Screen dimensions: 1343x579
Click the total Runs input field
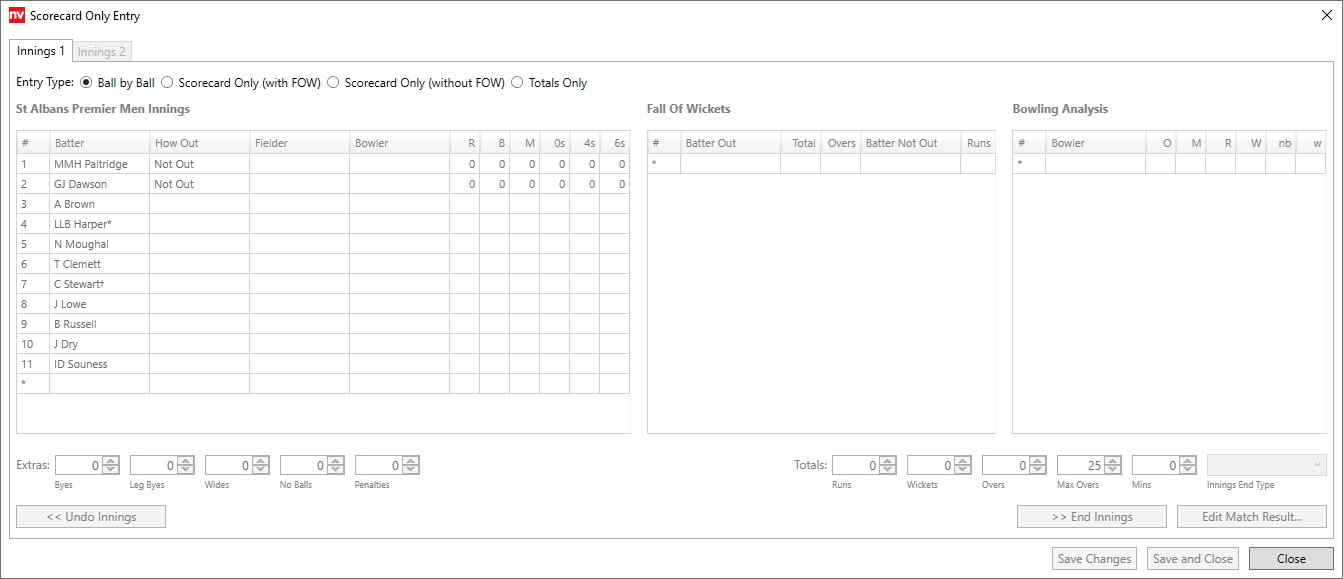(856, 465)
